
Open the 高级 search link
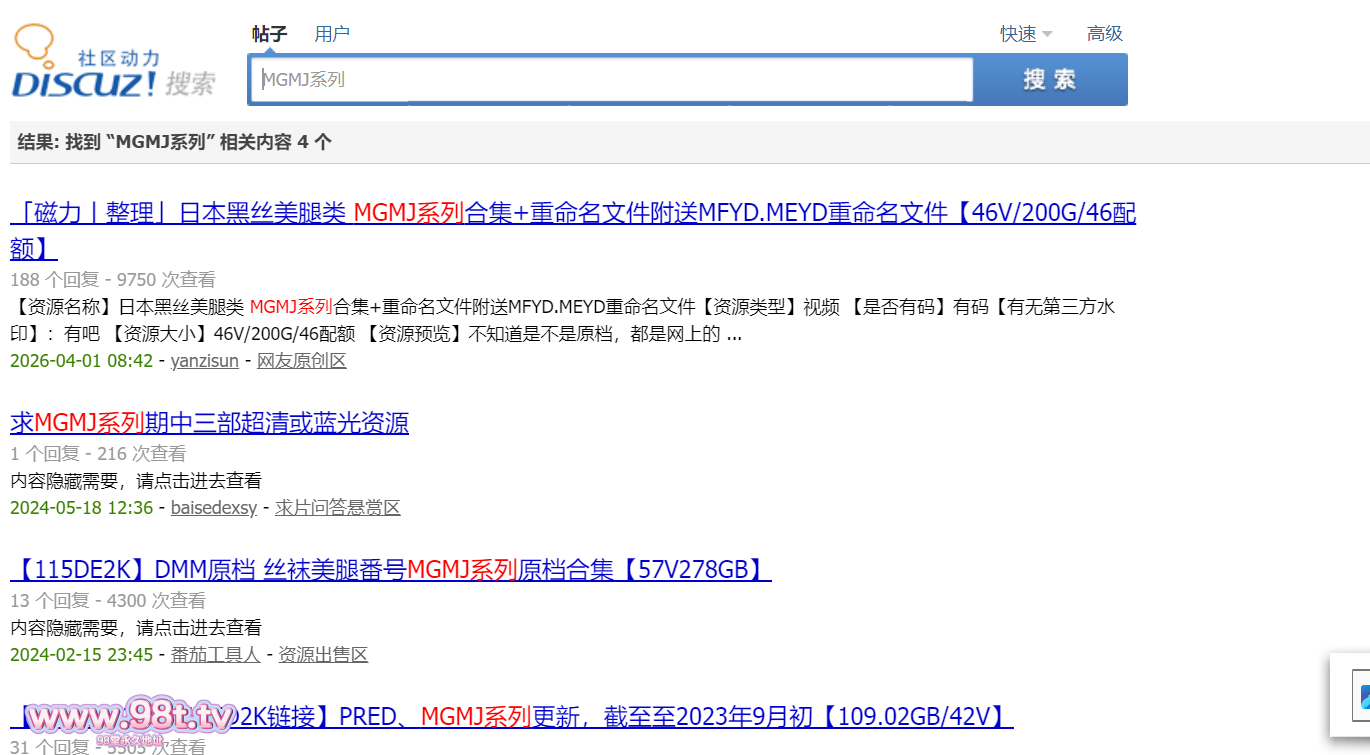pos(1105,34)
